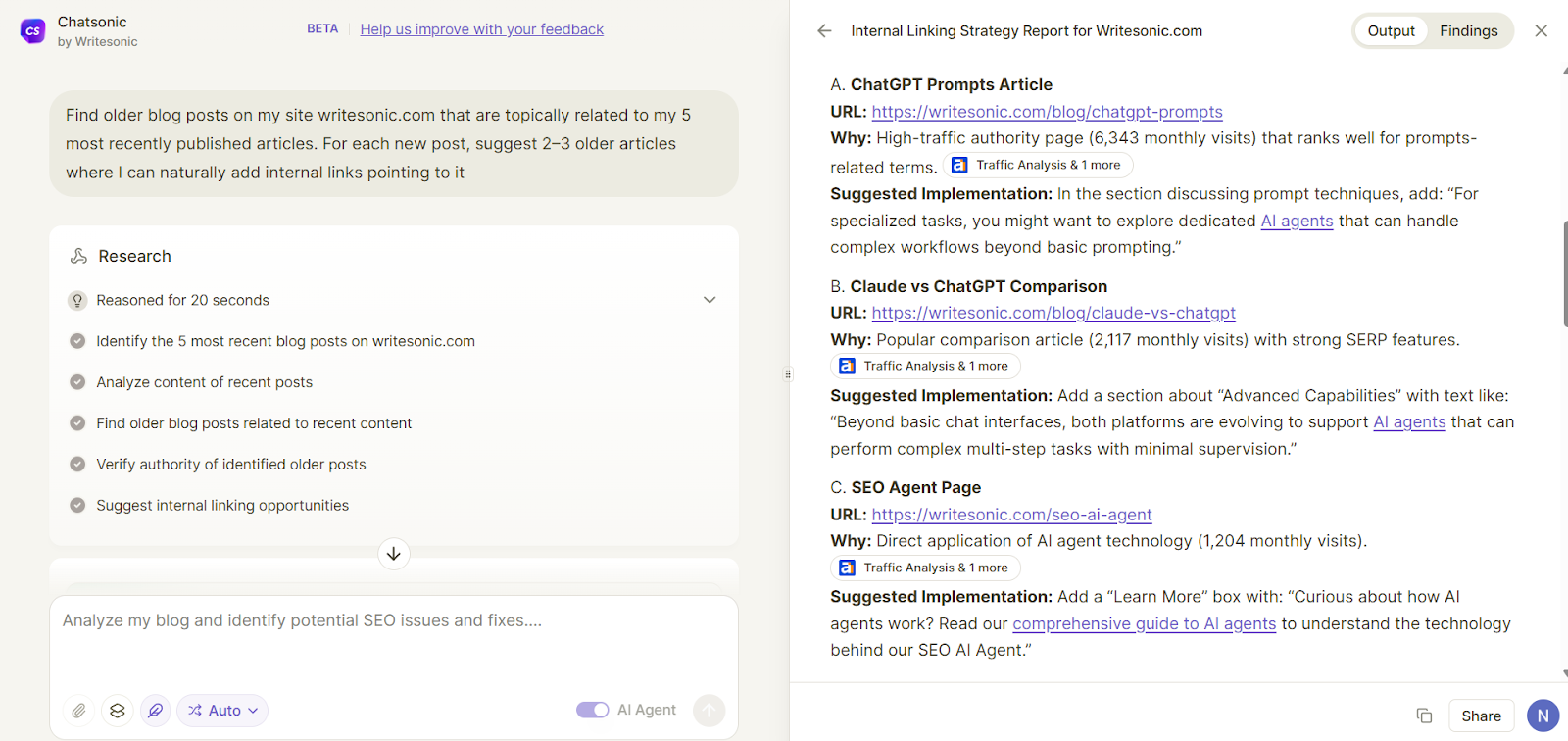Click the text Suggest internal linking opportunities

pyautogui.click(x=222, y=506)
